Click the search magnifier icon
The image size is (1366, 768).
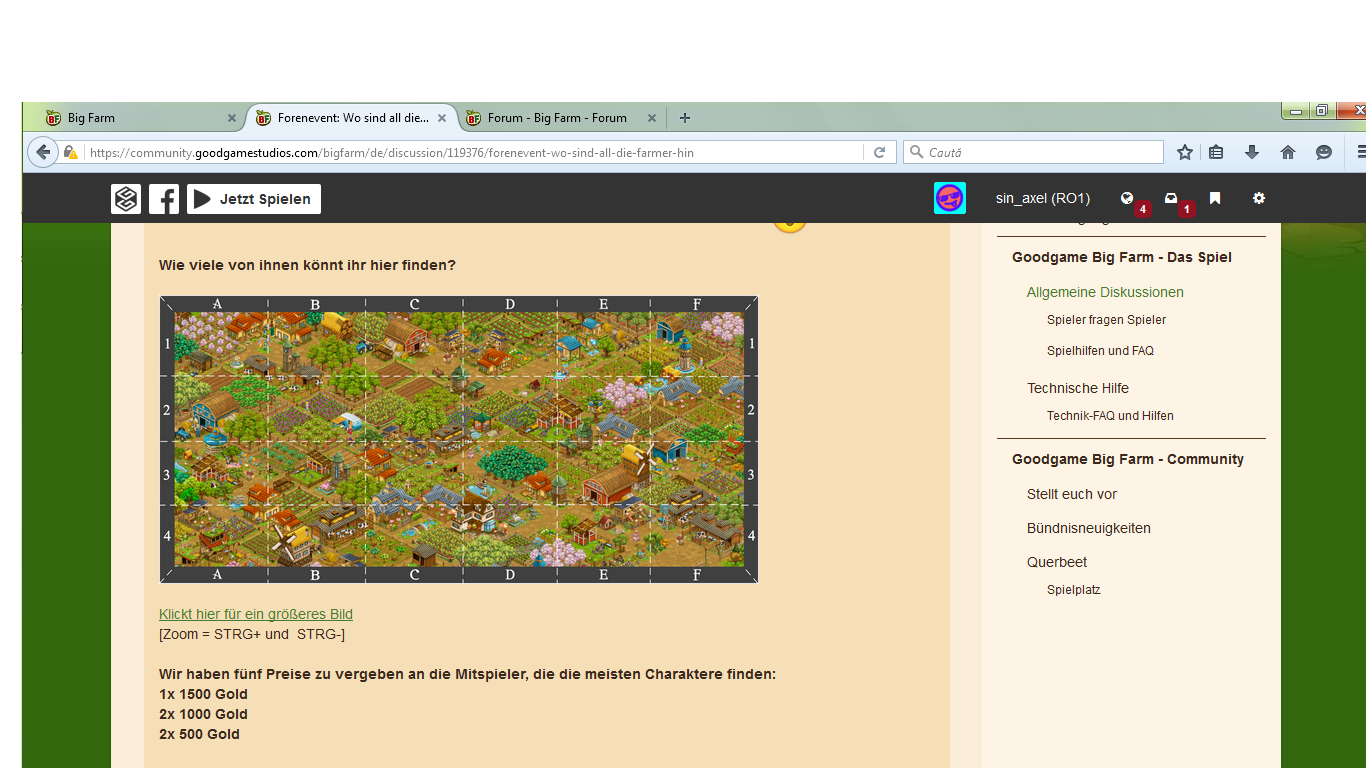pyautogui.click(x=916, y=152)
